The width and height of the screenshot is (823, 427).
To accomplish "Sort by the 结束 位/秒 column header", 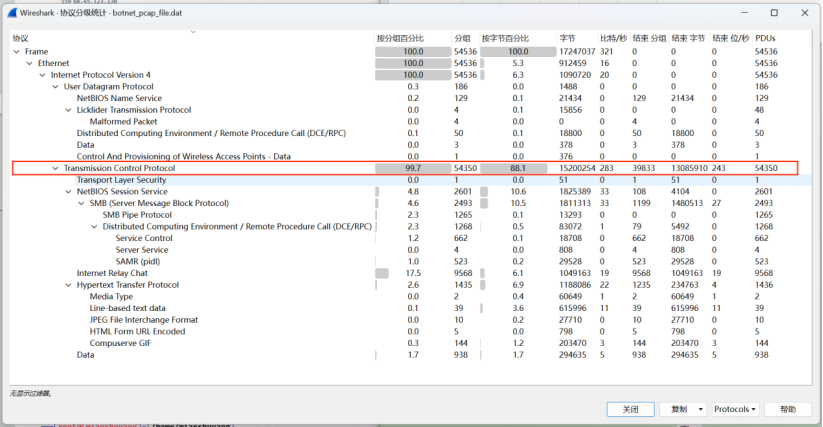I will coord(731,38).
